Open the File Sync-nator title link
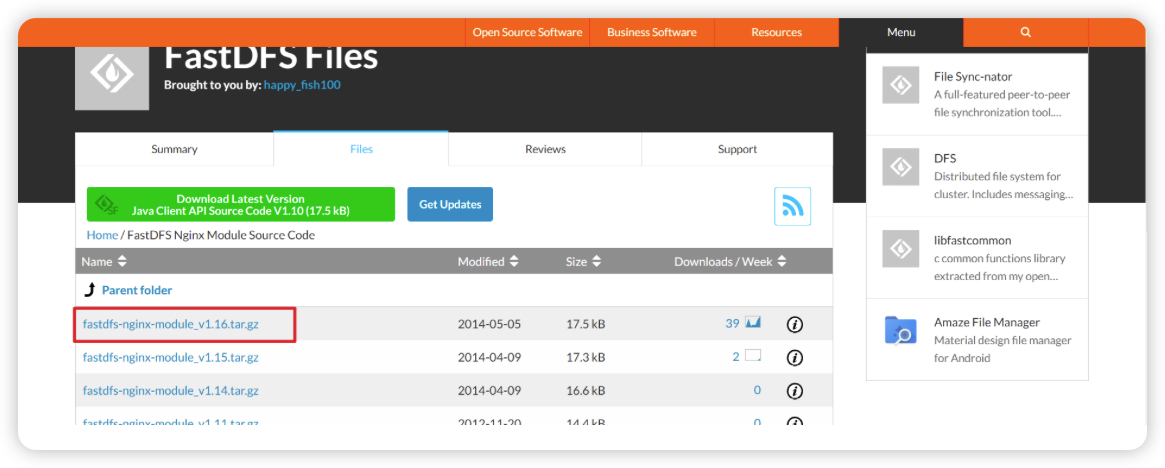The width and height of the screenshot is (1165, 468). click(x=973, y=77)
